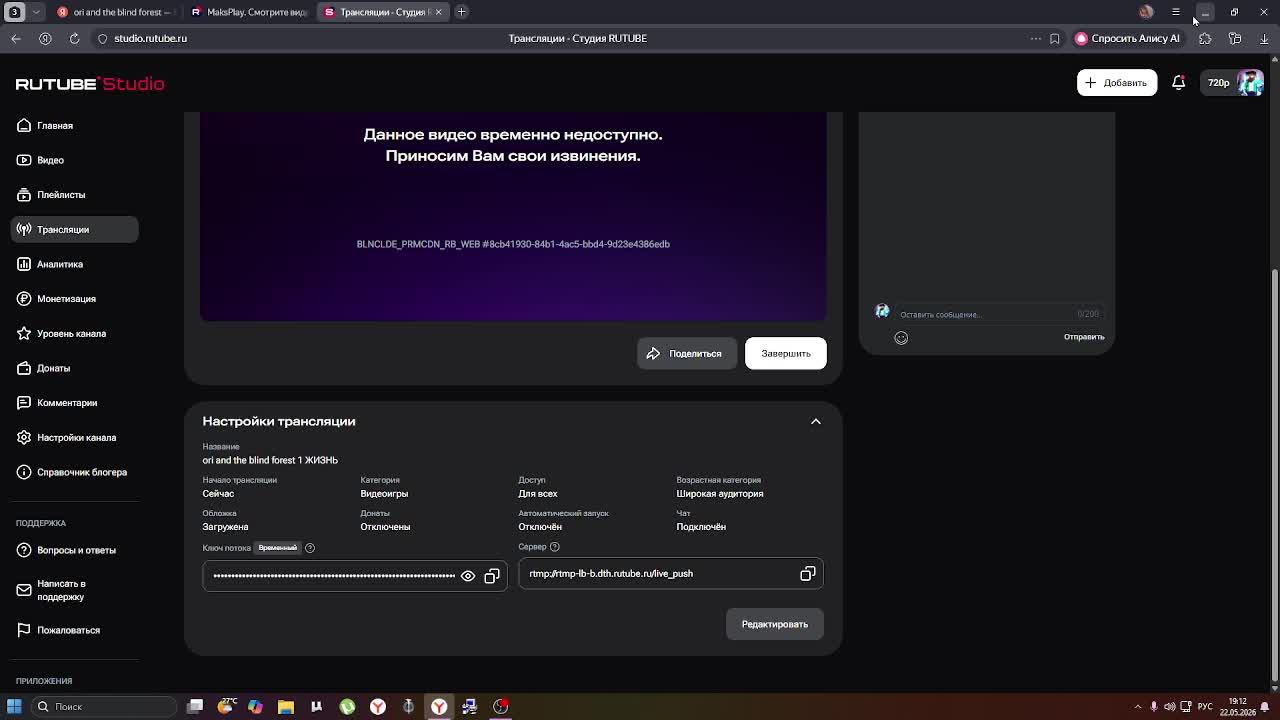Image resolution: width=1280 pixels, height=720 pixels.
Task: Click the server URL field
Action: coord(671,574)
